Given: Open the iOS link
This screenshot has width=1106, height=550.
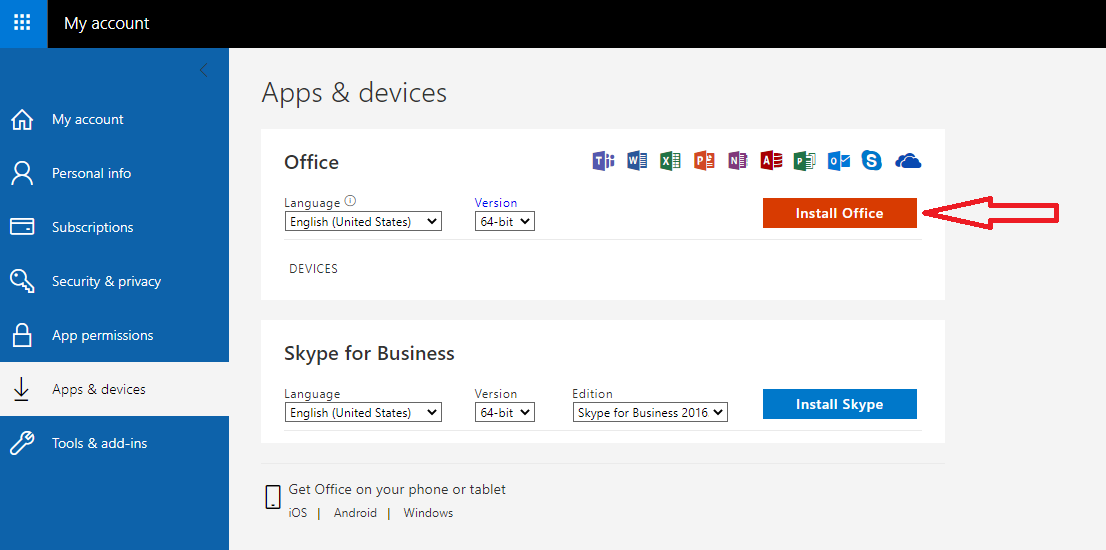Looking at the screenshot, I should click(x=298, y=513).
